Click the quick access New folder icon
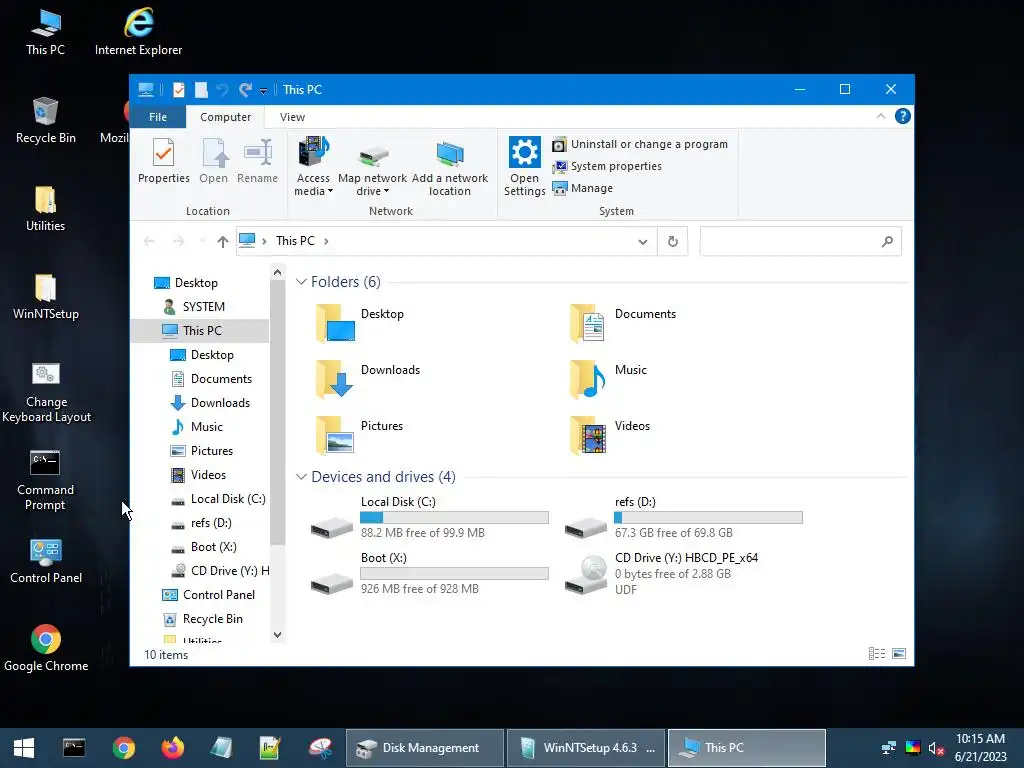Viewport: 1024px width, 768px height. (x=200, y=89)
